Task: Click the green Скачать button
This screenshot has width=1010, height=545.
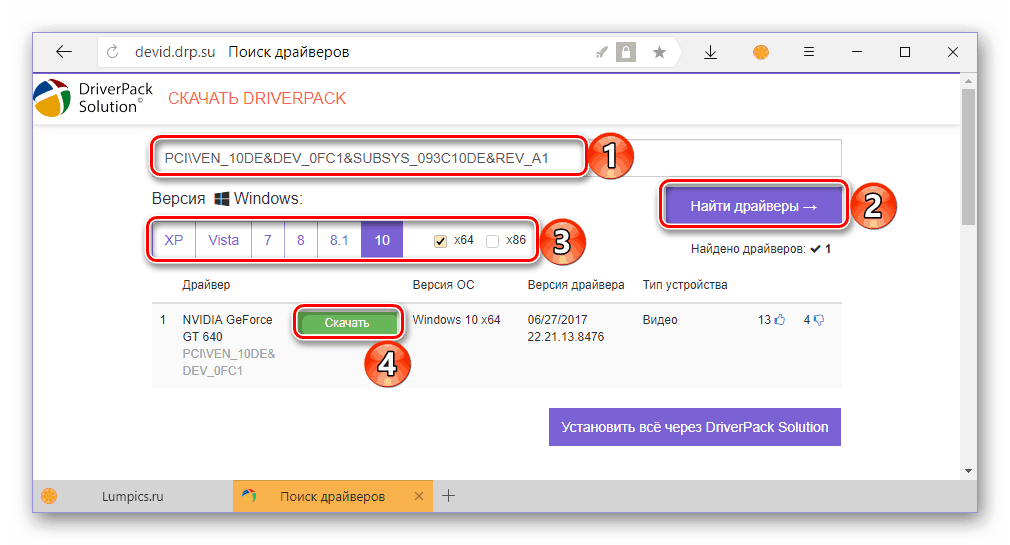Action: click(347, 323)
